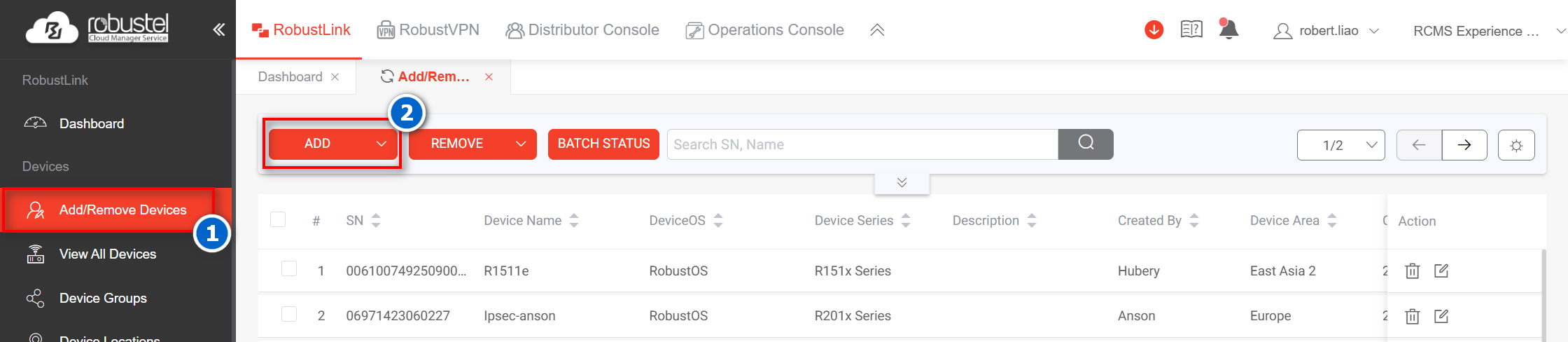Open the help documentation book icon
Viewport: 1568px width, 342px height.
[1191, 29]
